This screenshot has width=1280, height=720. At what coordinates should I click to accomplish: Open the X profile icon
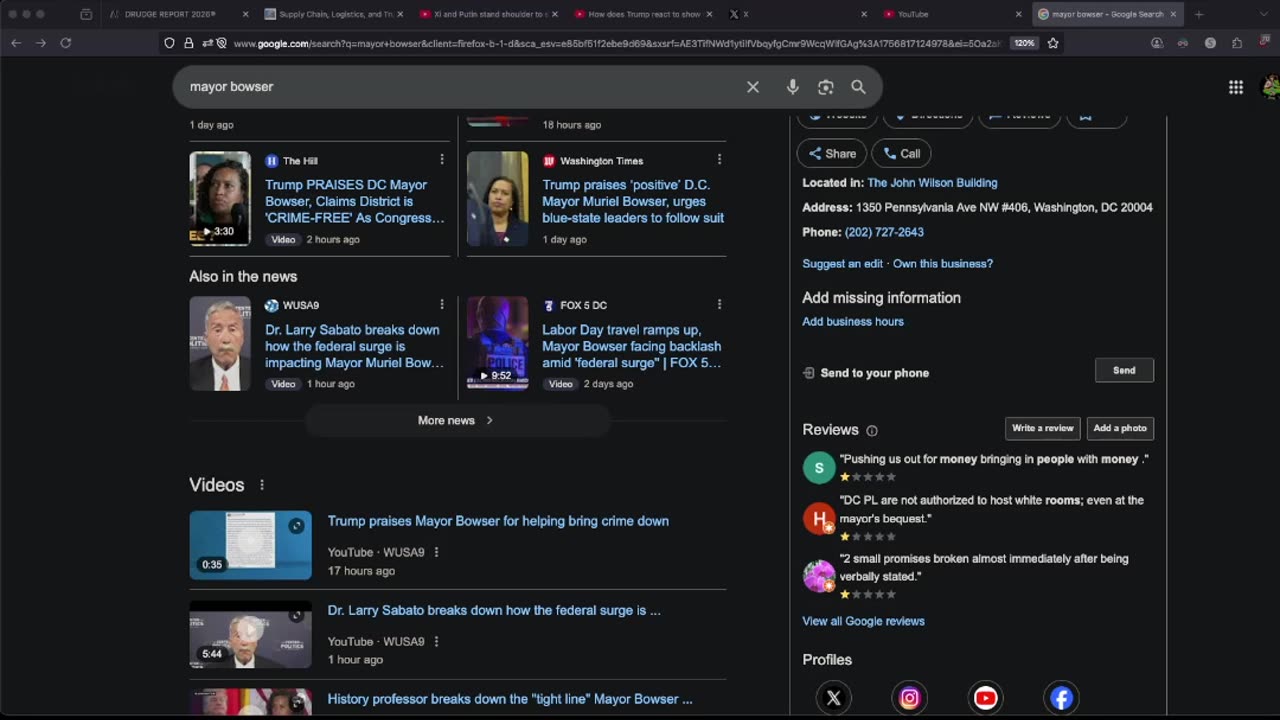click(833, 698)
